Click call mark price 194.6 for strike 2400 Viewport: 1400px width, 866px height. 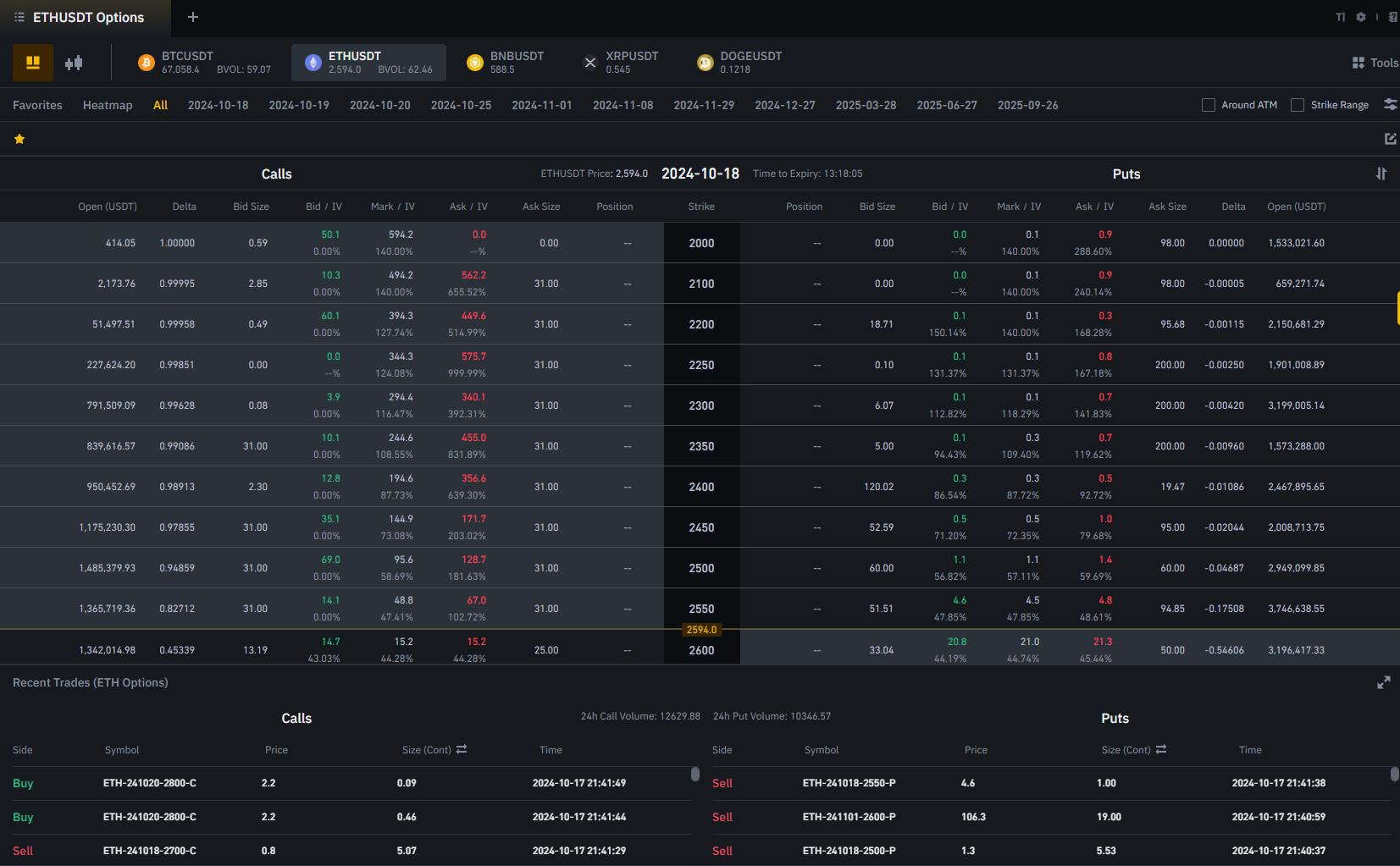click(401, 478)
